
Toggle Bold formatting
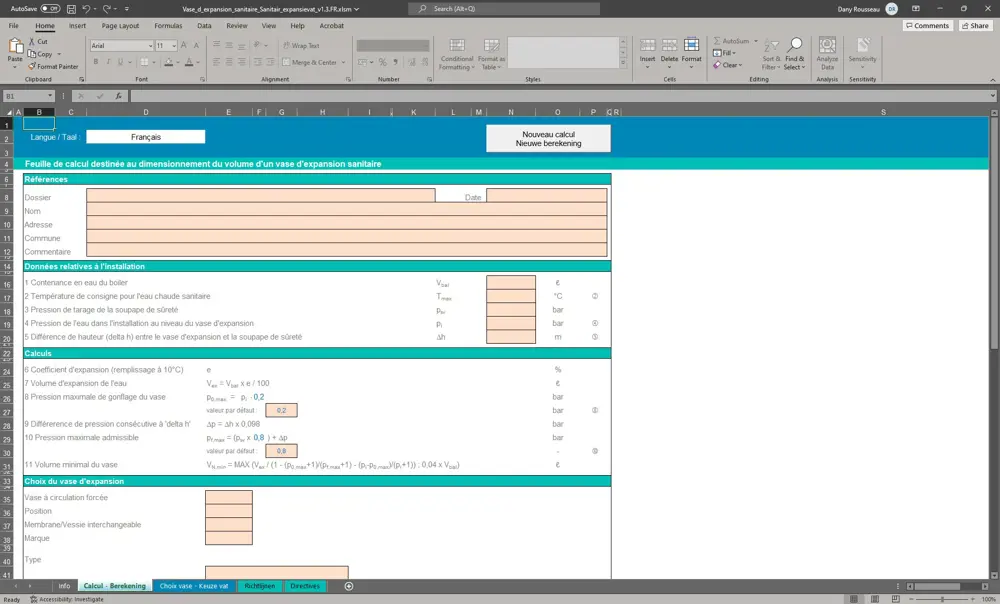click(x=96, y=62)
